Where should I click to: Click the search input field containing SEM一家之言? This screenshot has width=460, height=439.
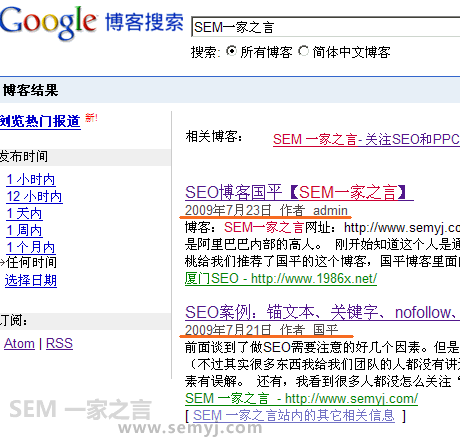[326, 27]
